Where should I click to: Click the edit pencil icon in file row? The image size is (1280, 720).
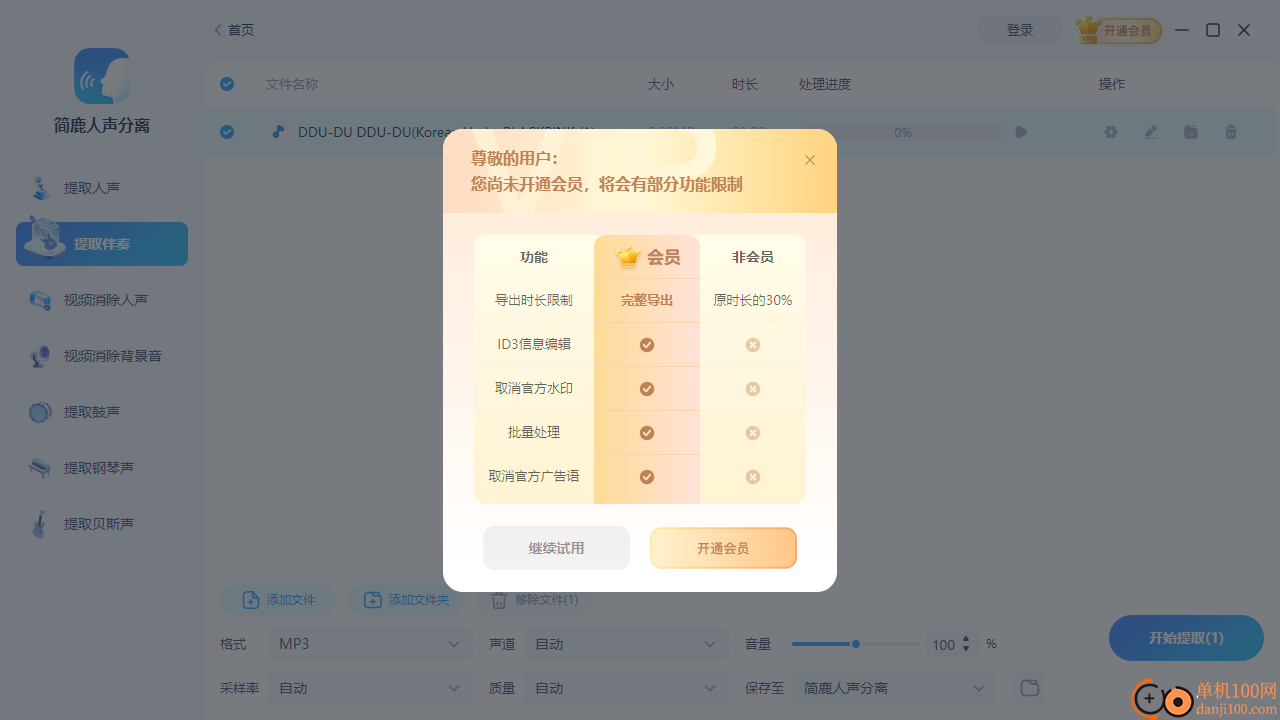coord(1151,132)
